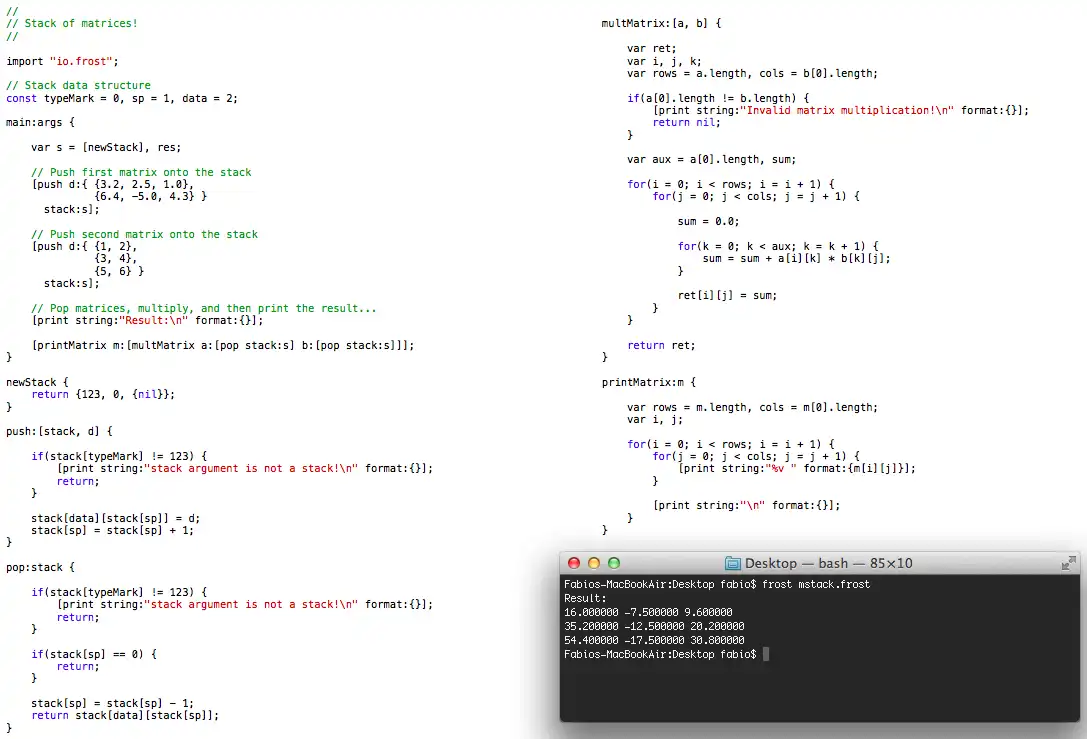
Task: Click the "printMatrix:m {" function header
Action: pyautogui.click(x=649, y=382)
